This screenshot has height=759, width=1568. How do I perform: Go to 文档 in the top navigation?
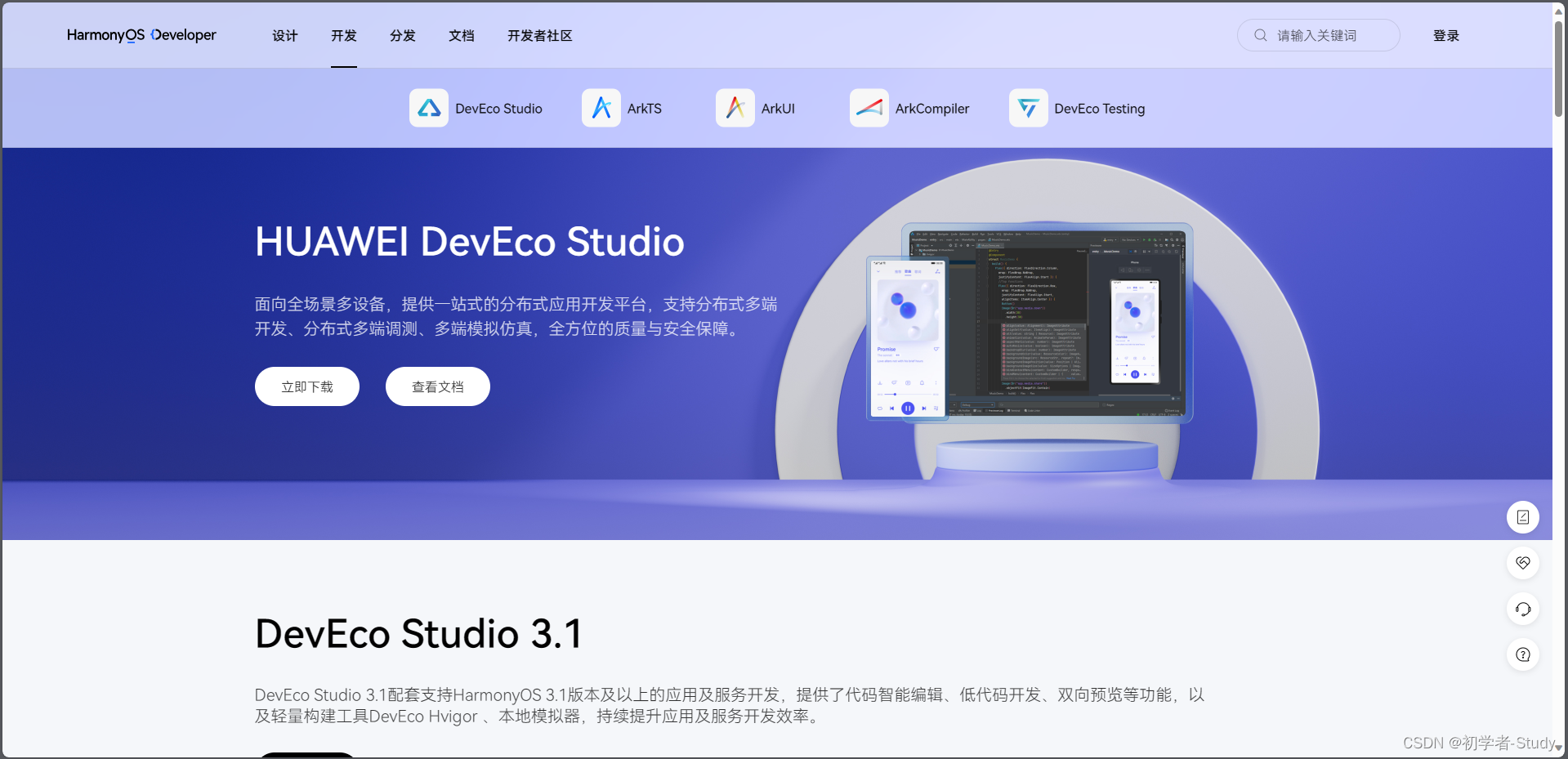coord(462,36)
